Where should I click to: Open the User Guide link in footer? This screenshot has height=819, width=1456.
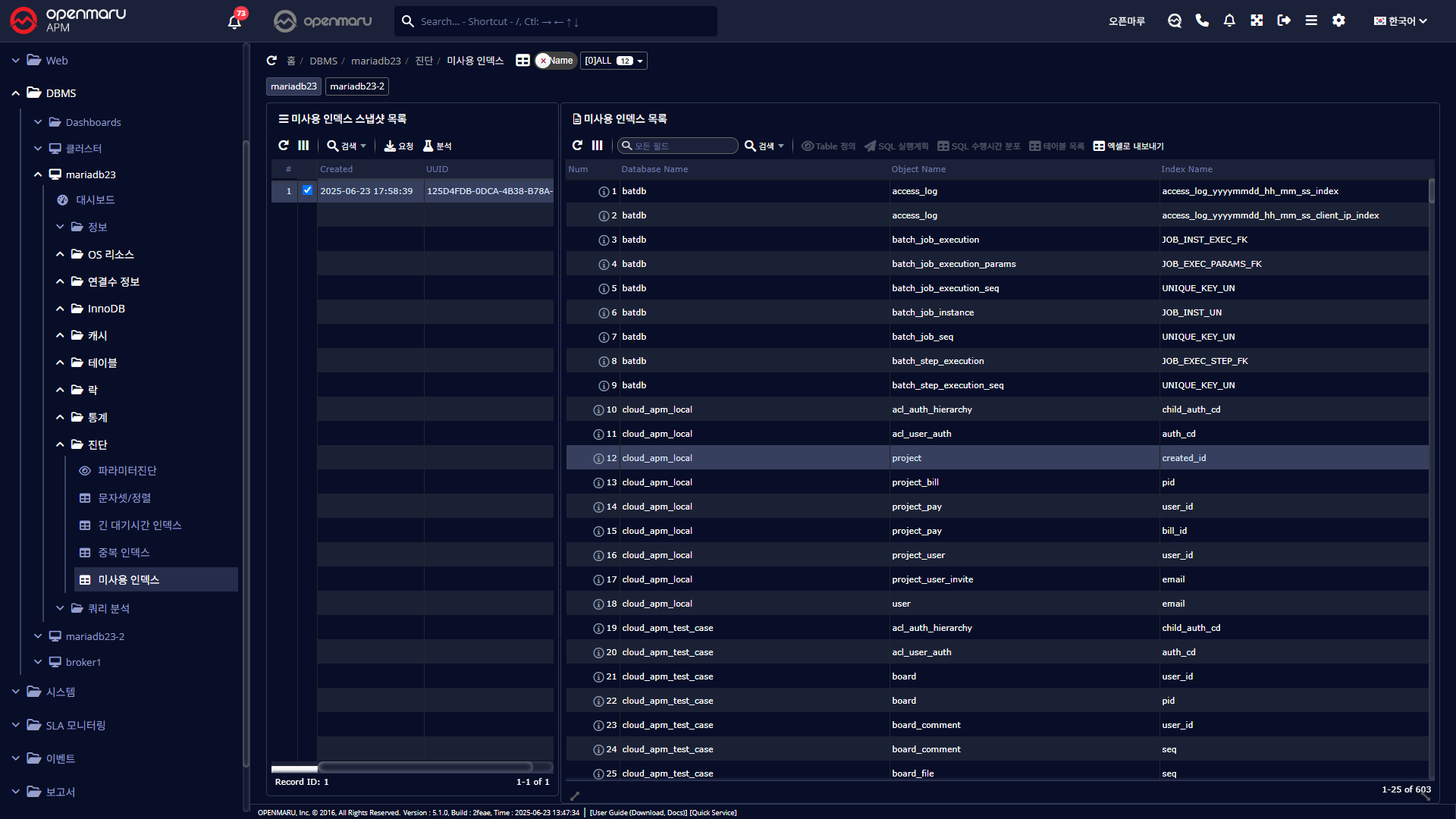(x=638, y=813)
